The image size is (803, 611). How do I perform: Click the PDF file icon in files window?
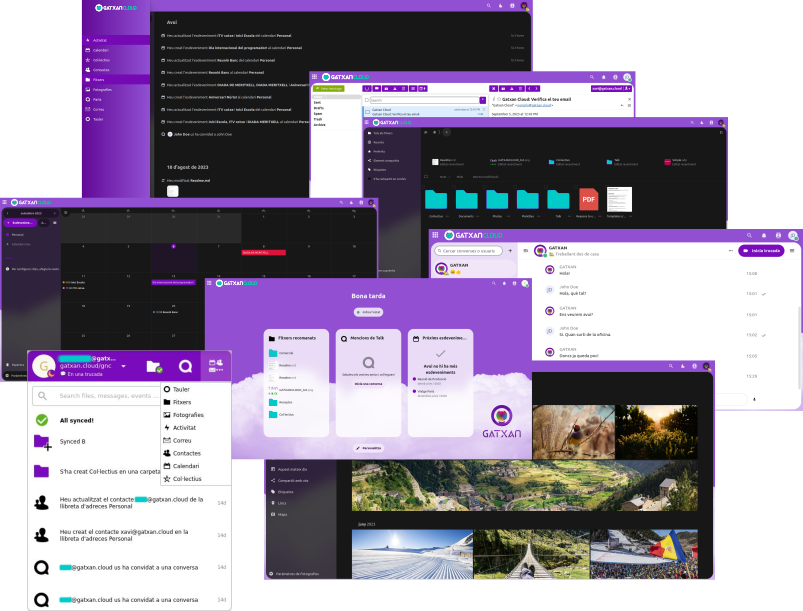click(588, 199)
